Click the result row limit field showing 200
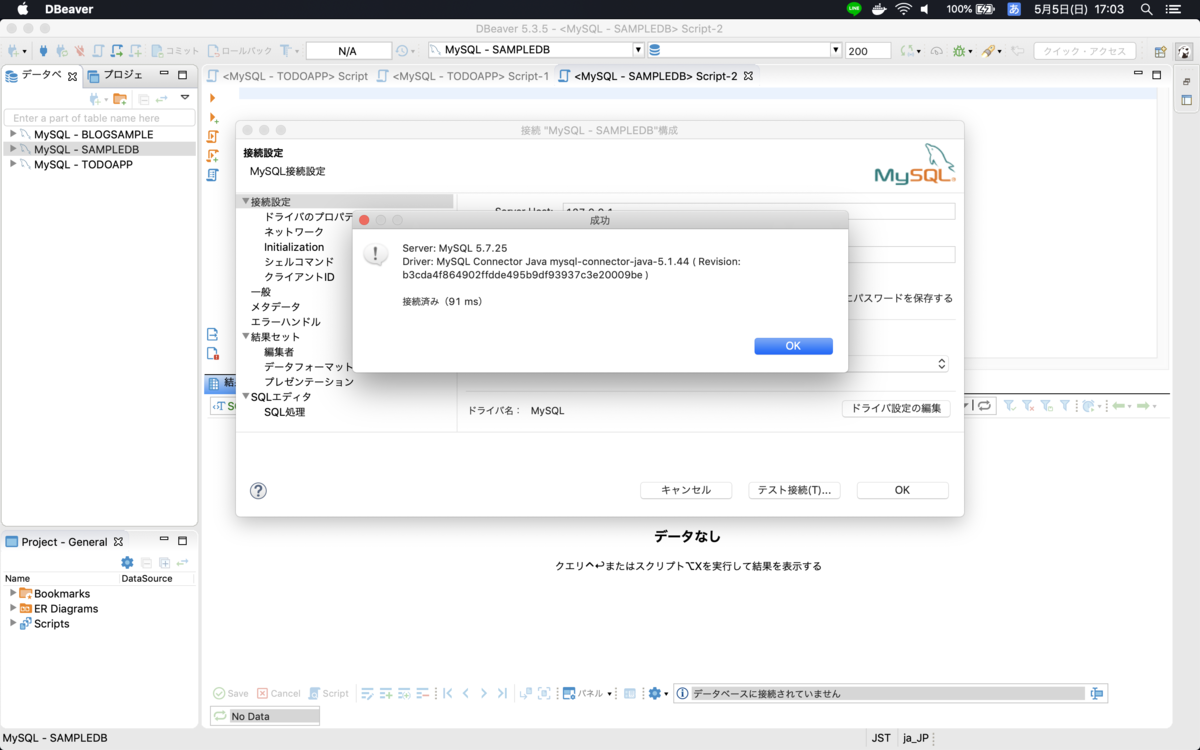 (868, 50)
